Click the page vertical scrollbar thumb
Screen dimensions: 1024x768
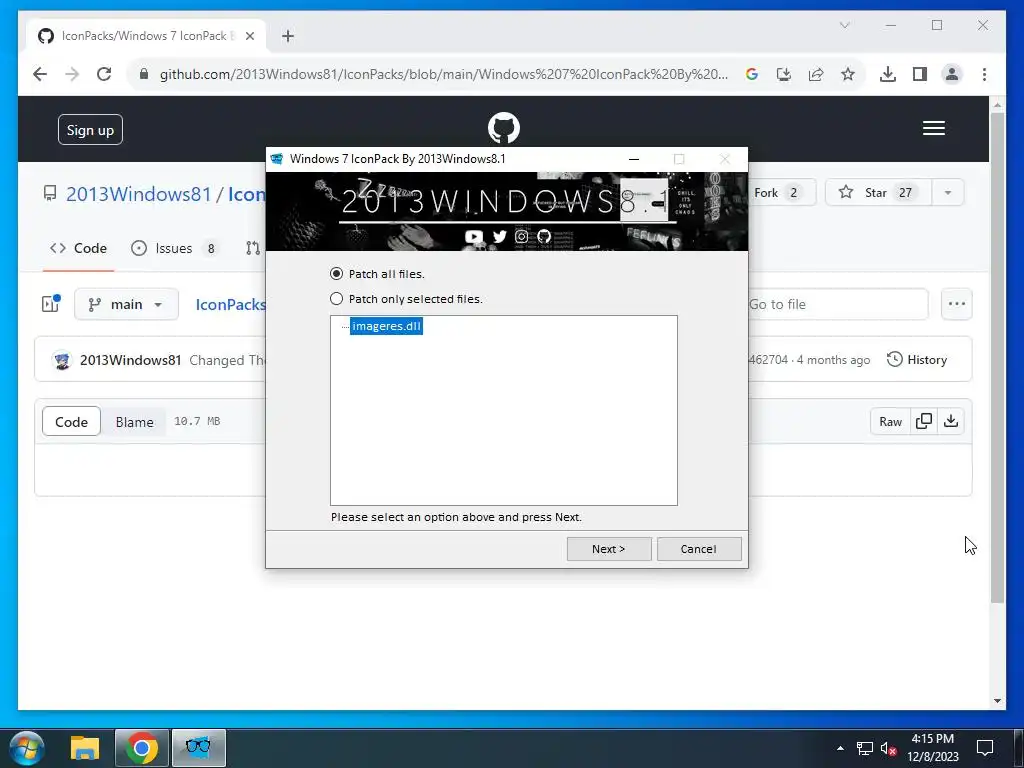tap(997, 358)
